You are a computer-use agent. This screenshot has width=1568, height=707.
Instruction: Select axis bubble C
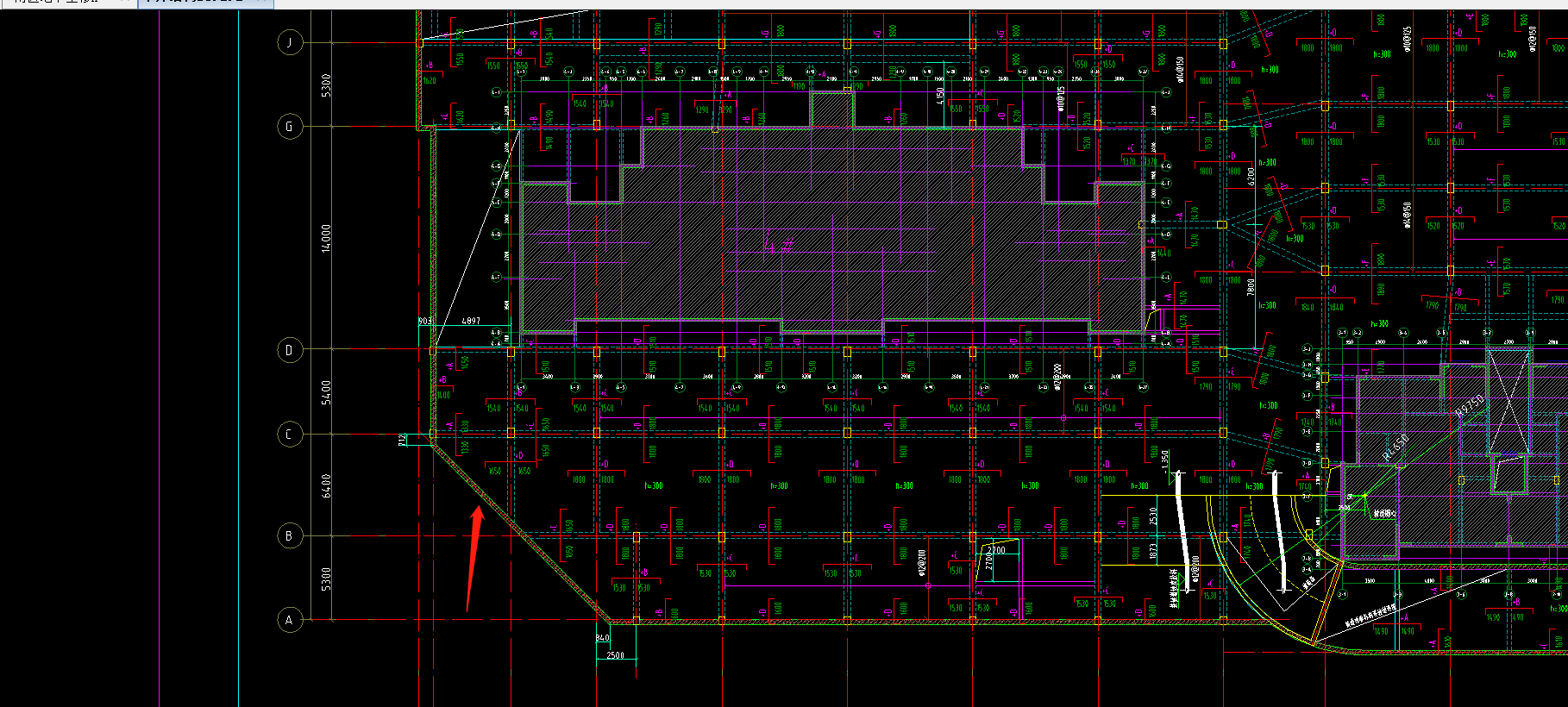coord(290,434)
